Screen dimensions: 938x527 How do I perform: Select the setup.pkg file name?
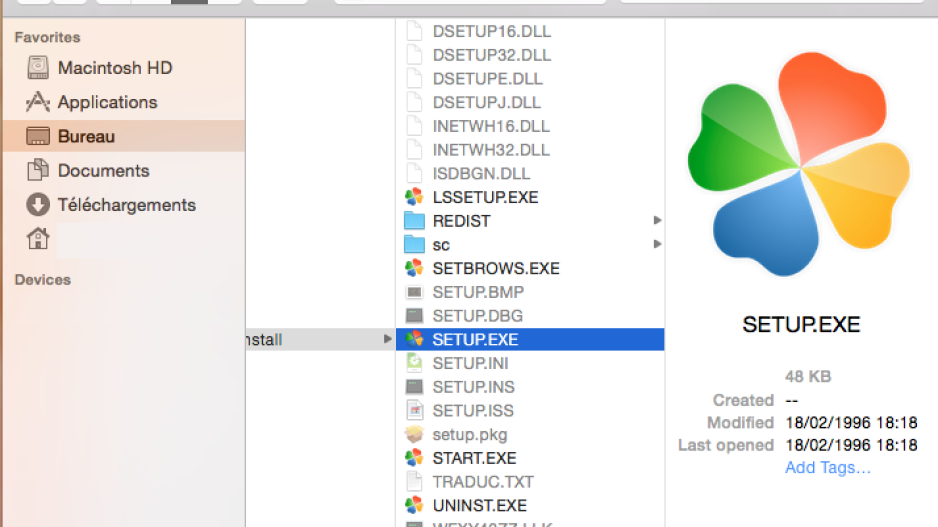pos(470,434)
